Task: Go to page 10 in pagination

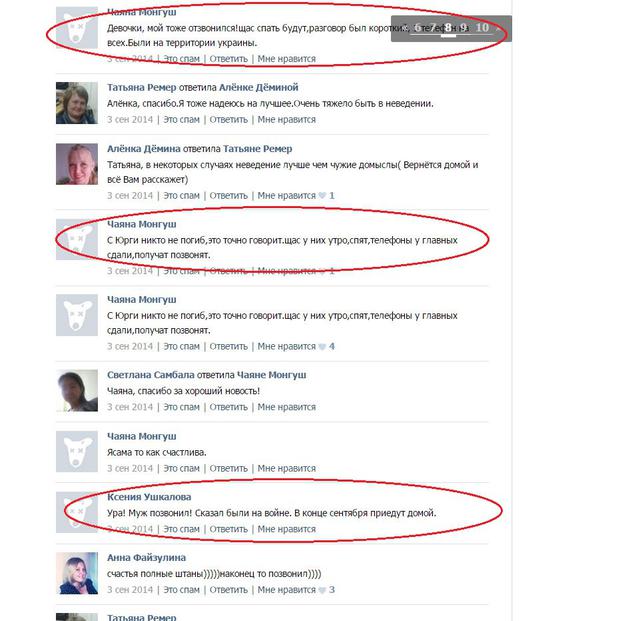Action: tap(482, 27)
